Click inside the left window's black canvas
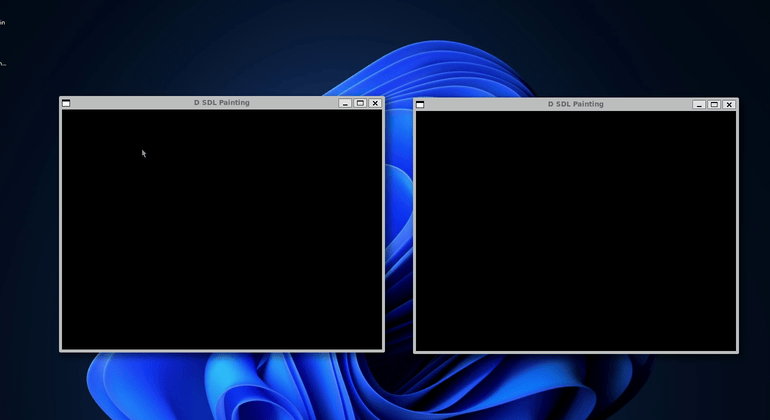 coord(221,228)
